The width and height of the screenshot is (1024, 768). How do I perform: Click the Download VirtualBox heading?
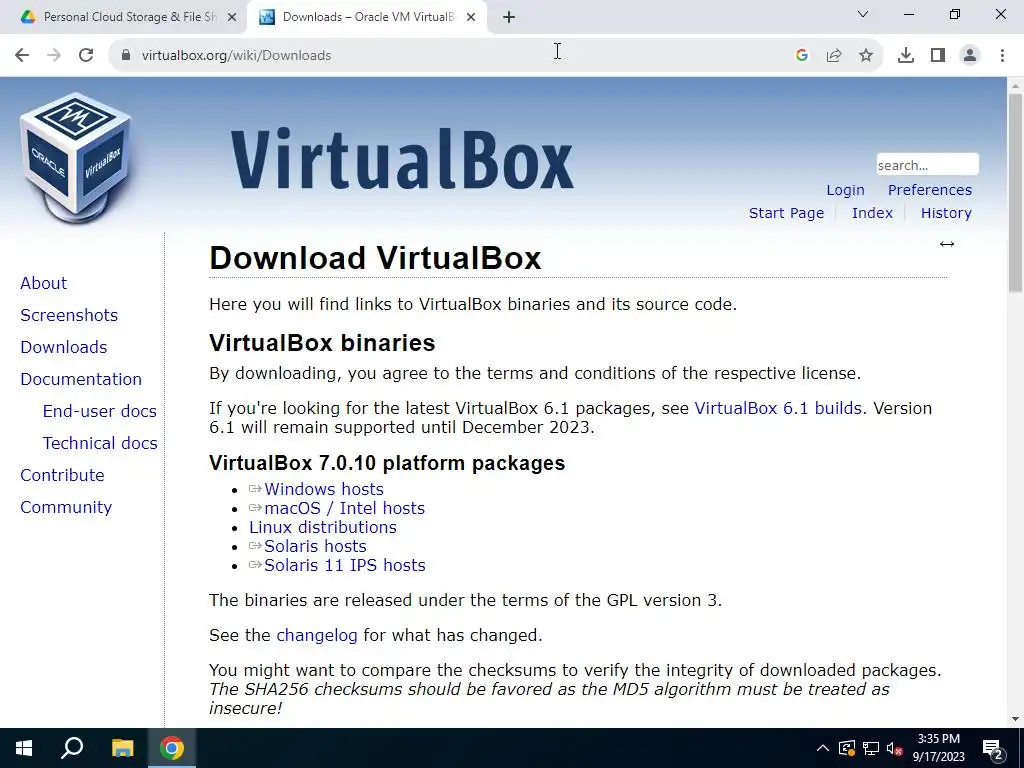(x=375, y=258)
